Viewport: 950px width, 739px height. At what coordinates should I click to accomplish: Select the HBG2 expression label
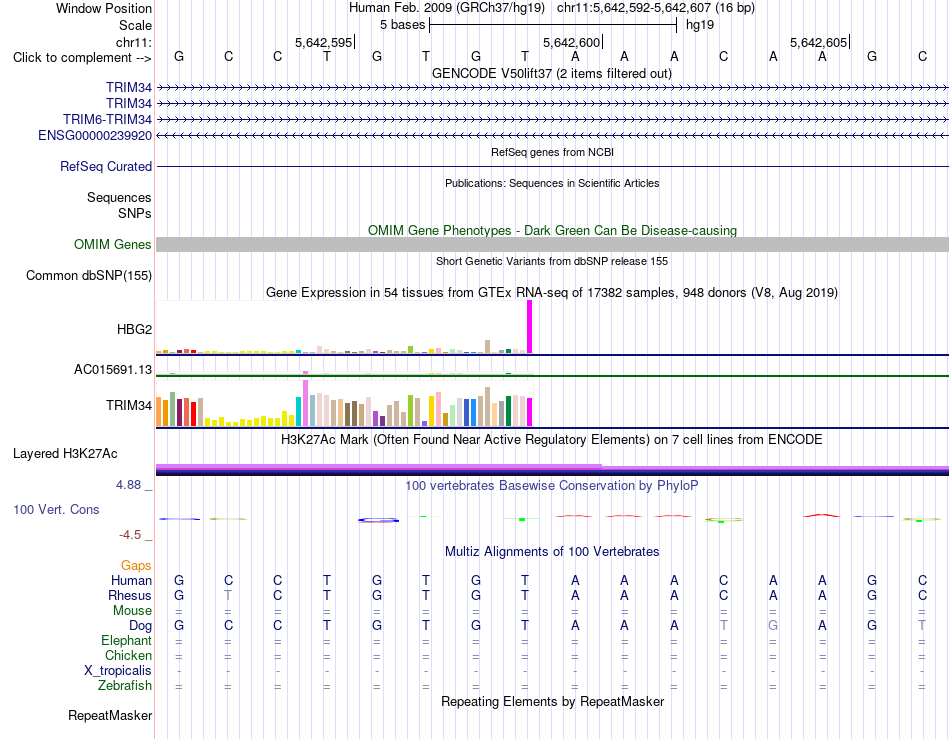pos(134,330)
